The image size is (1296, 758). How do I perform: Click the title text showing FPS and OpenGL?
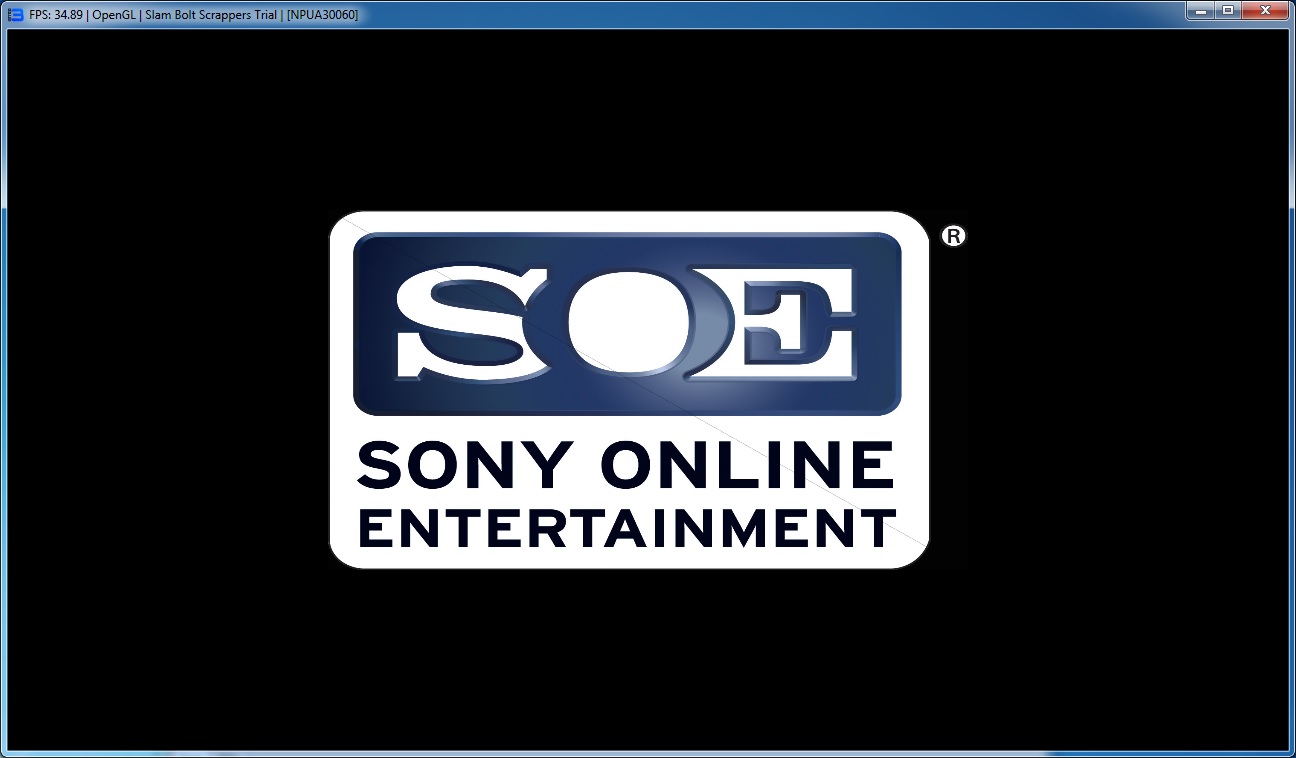pos(194,15)
